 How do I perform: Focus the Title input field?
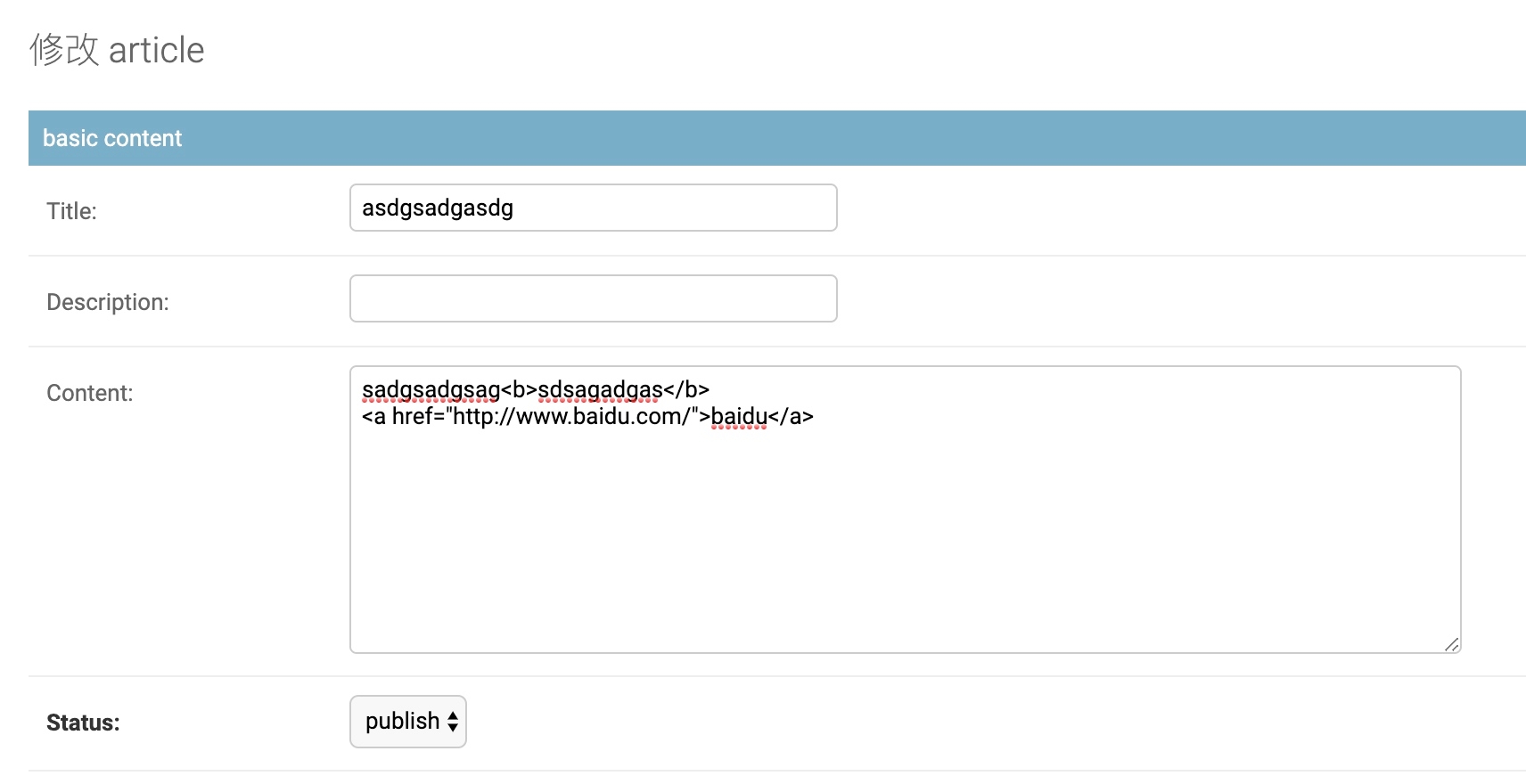click(593, 208)
